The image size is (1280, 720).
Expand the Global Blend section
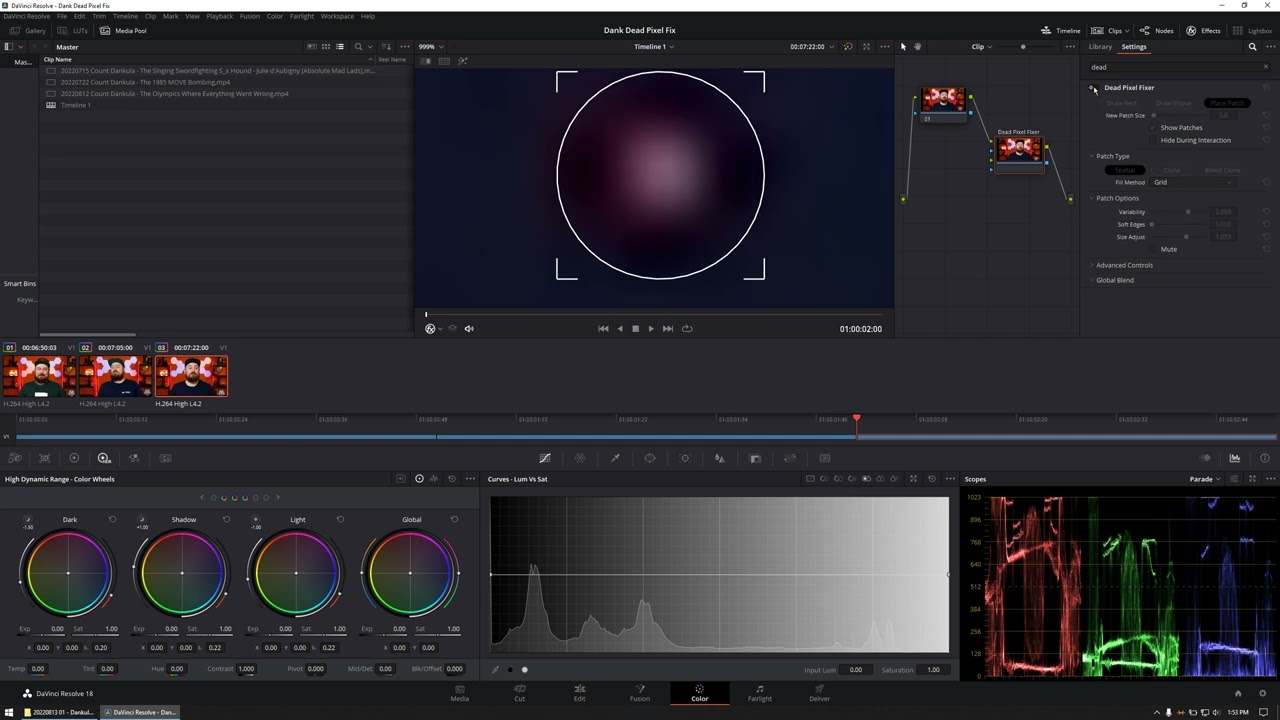point(1092,280)
